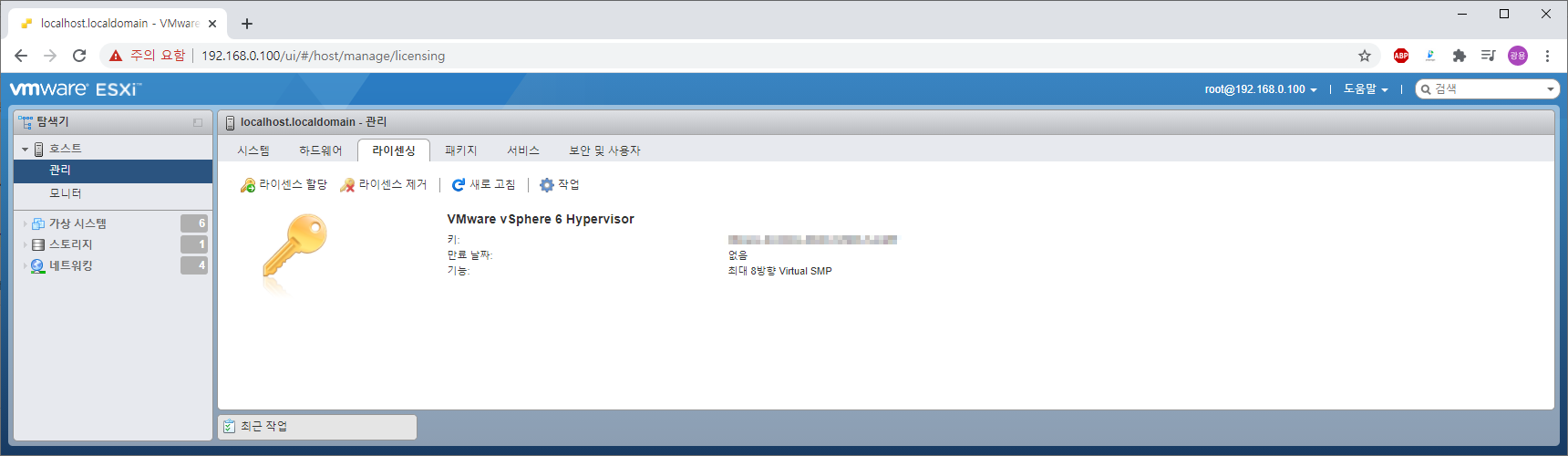
Task: Minimize the navigator panel icon
Action: (198, 122)
